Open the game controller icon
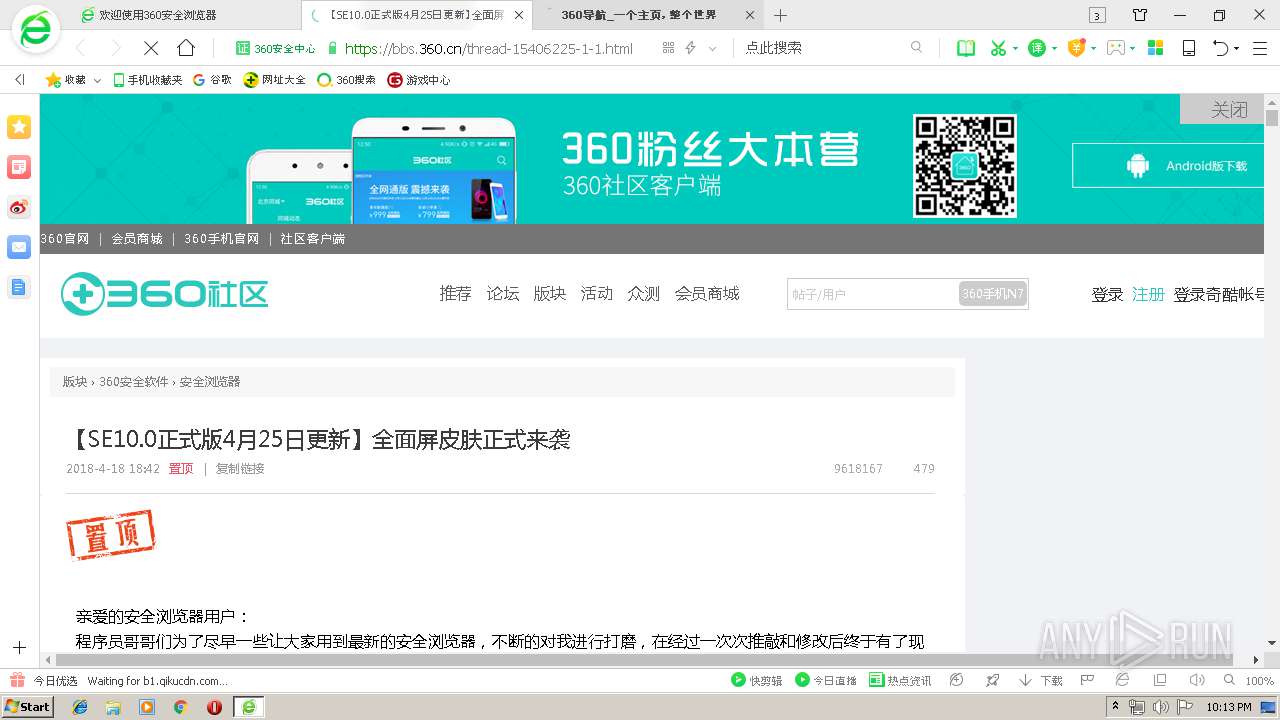The width and height of the screenshot is (1280, 720). [1116, 48]
